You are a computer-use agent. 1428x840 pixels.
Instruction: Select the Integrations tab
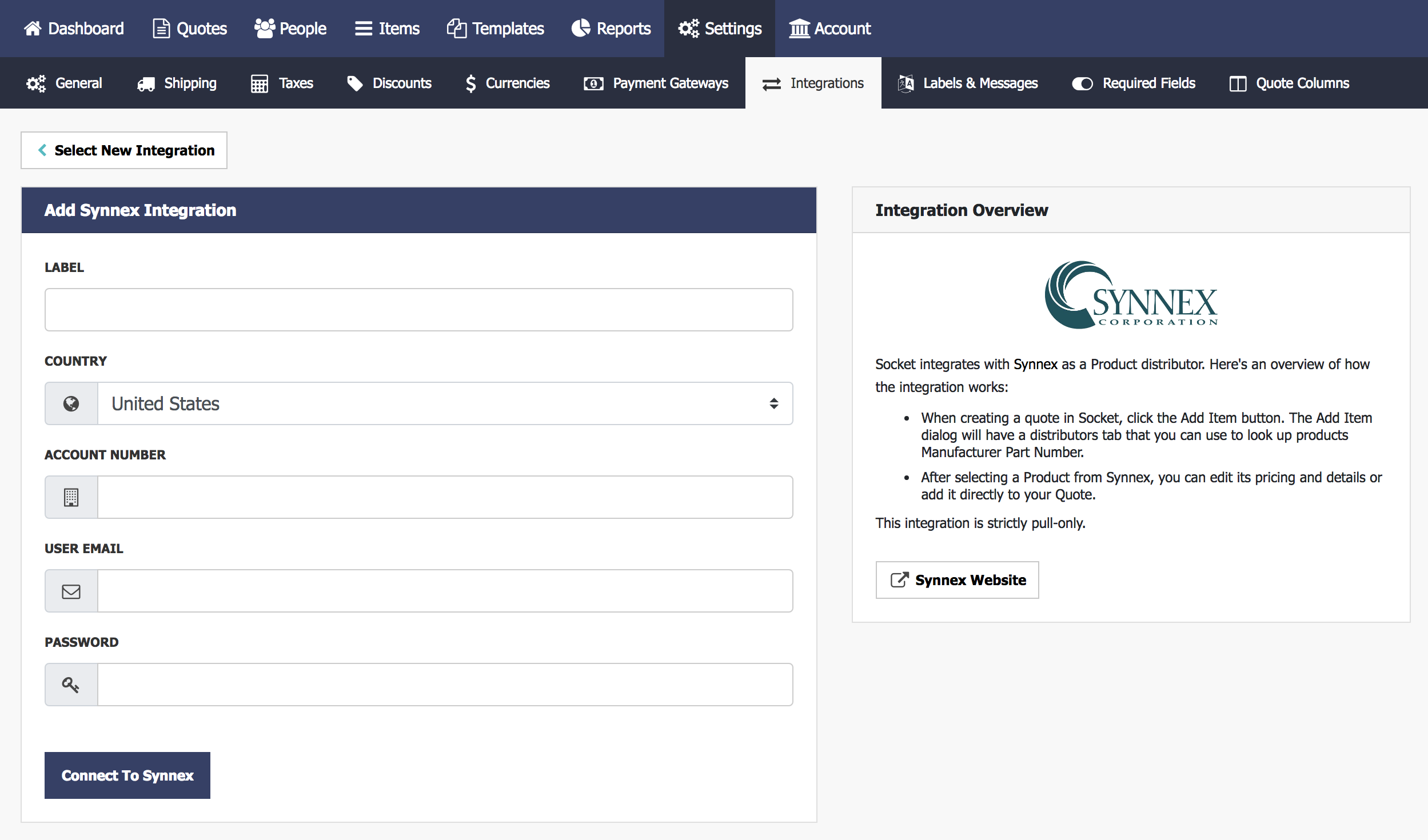tap(813, 83)
